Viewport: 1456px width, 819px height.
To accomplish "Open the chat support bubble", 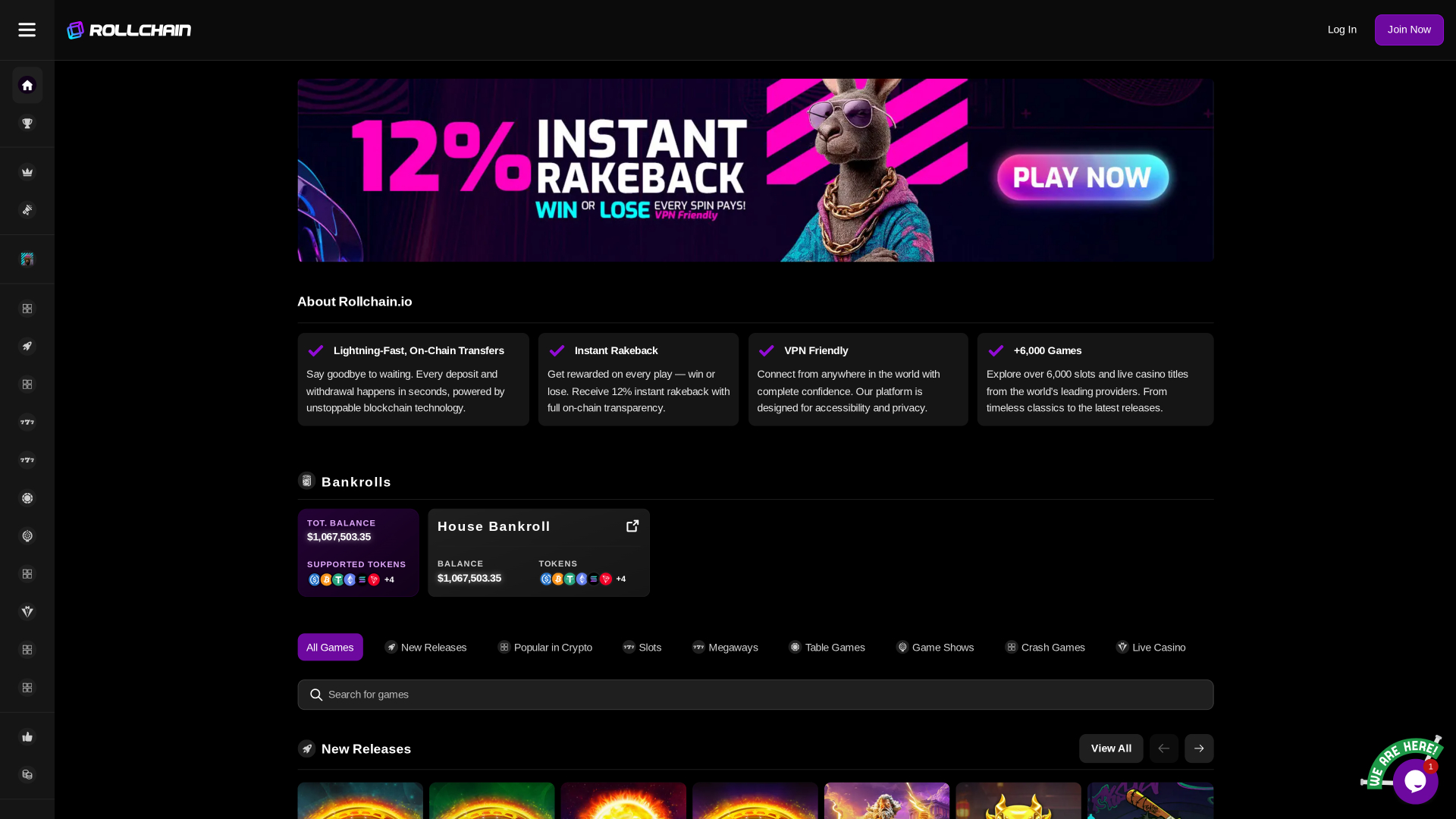I will tap(1414, 780).
